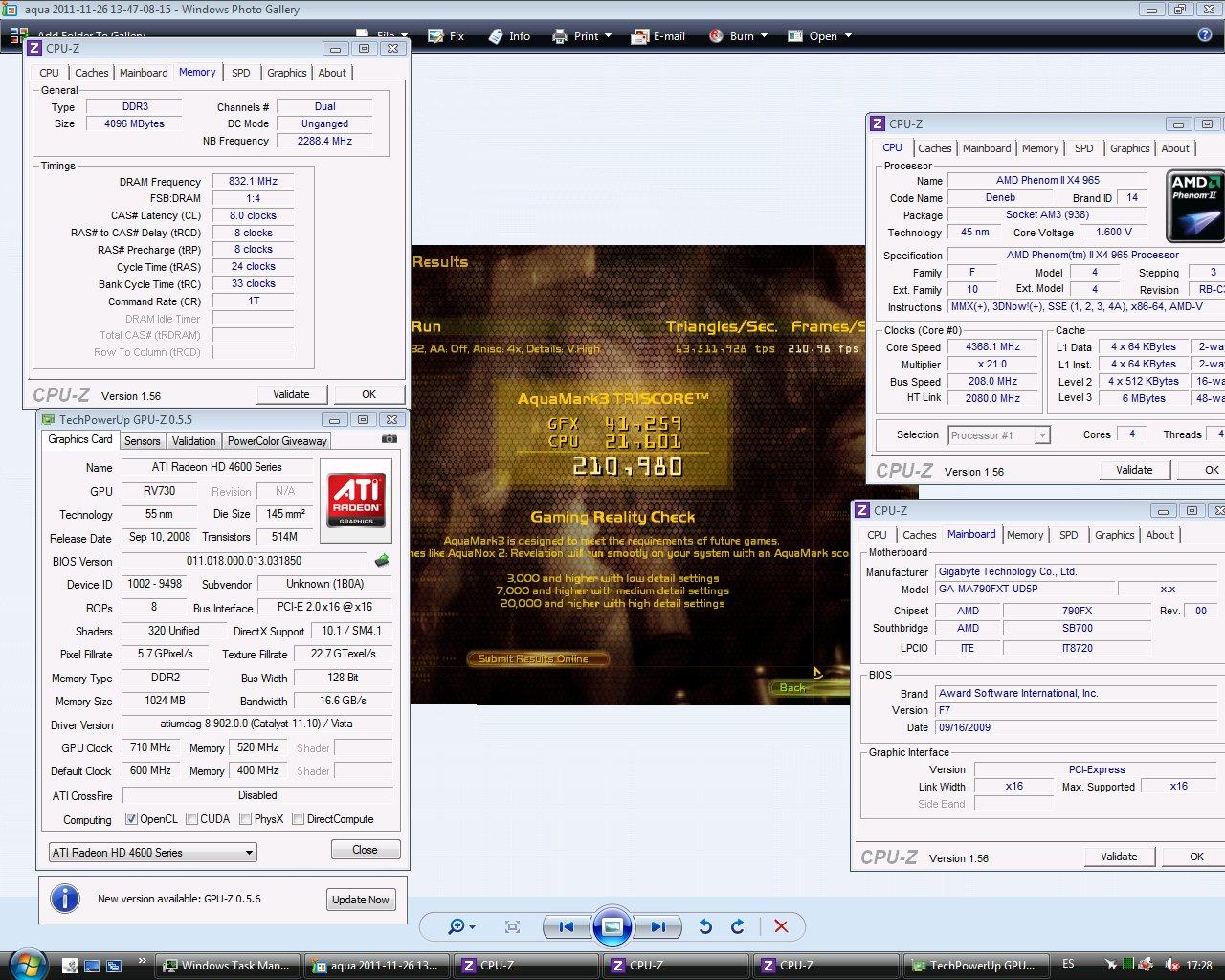The height and width of the screenshot is (980, 1225).
Task: Click the ES language indicator
Action: (1068, 964)
